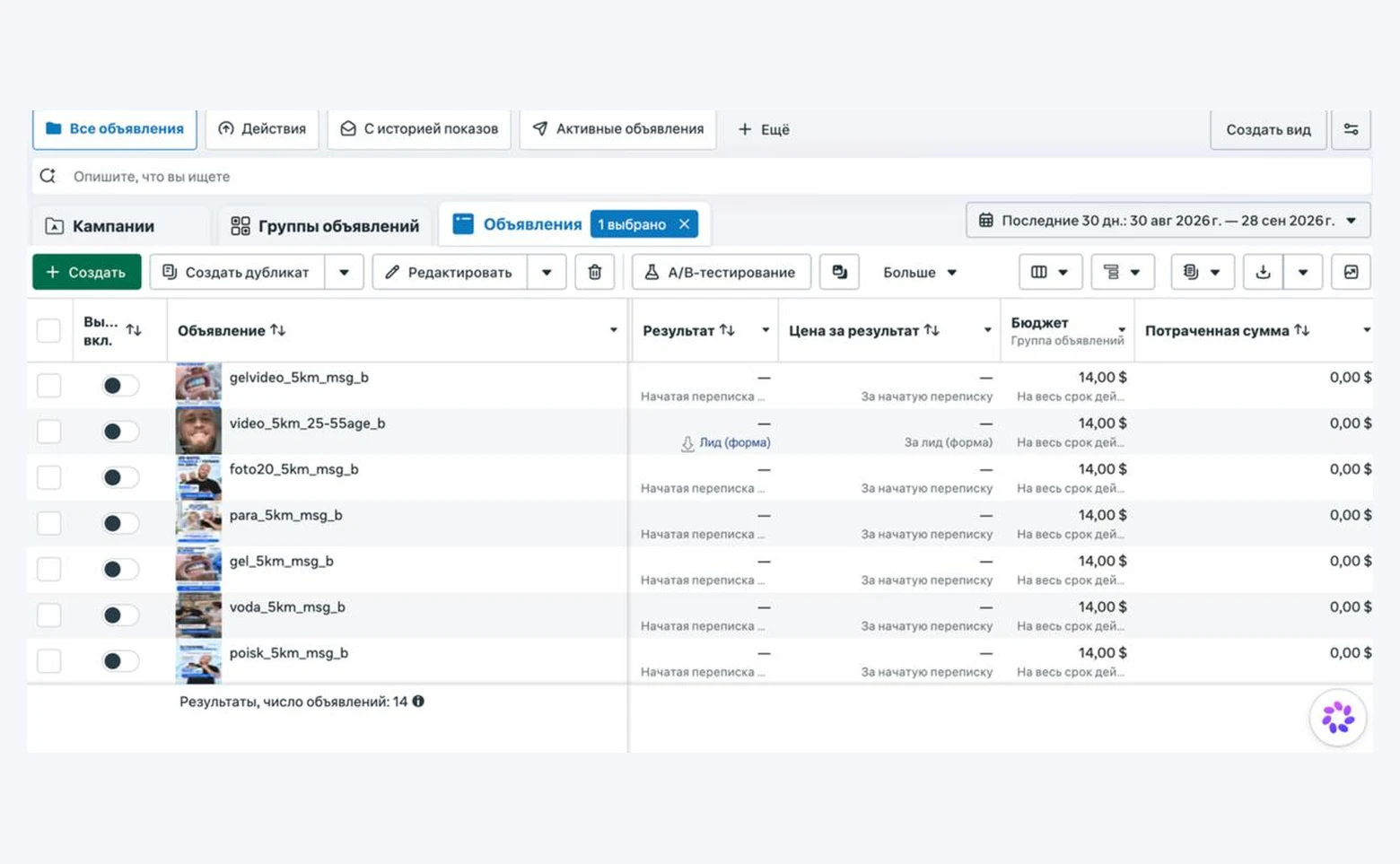Select the foto20_5km_msg_b row checkbox
The height and width of the screenshot is (864, 1400).
[x=48, y=477]
